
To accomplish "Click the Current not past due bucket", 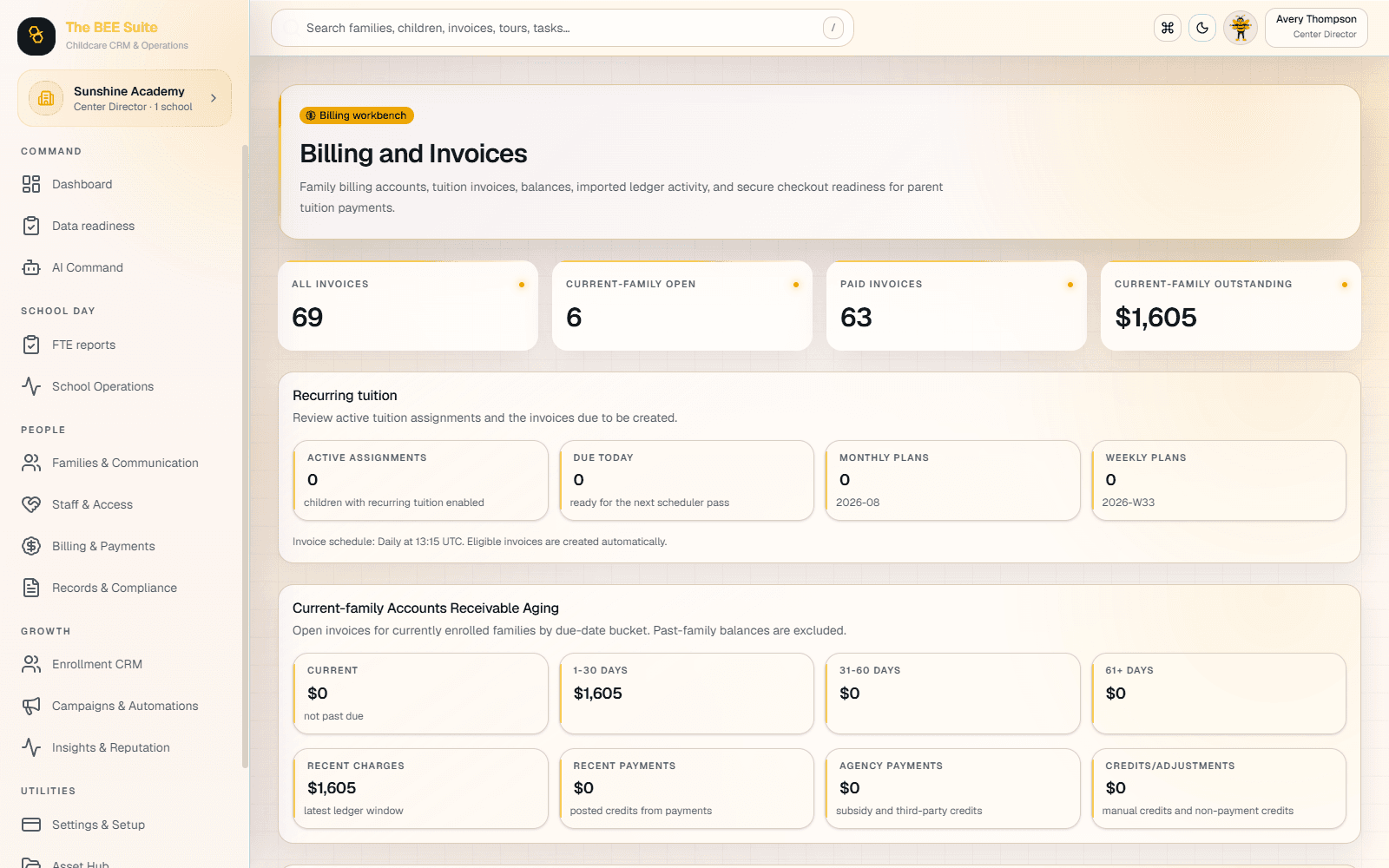I will [420, 694].
